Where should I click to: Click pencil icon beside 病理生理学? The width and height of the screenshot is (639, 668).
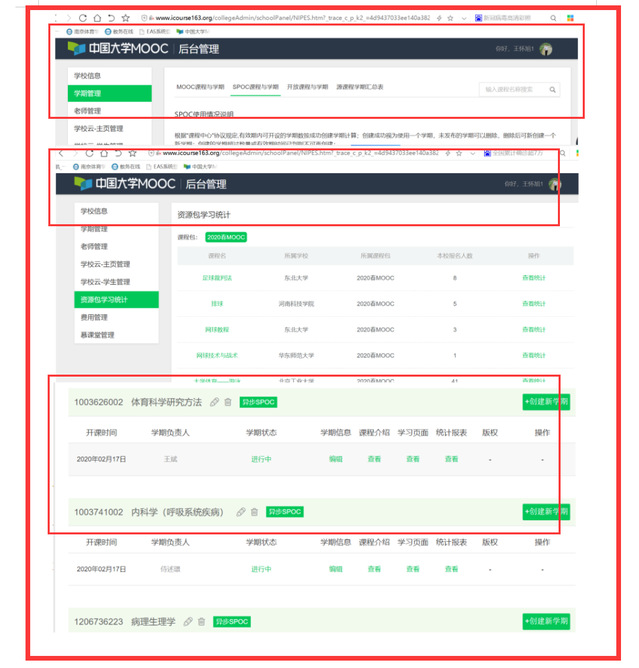pyautogui.click(x=188, y=622)
